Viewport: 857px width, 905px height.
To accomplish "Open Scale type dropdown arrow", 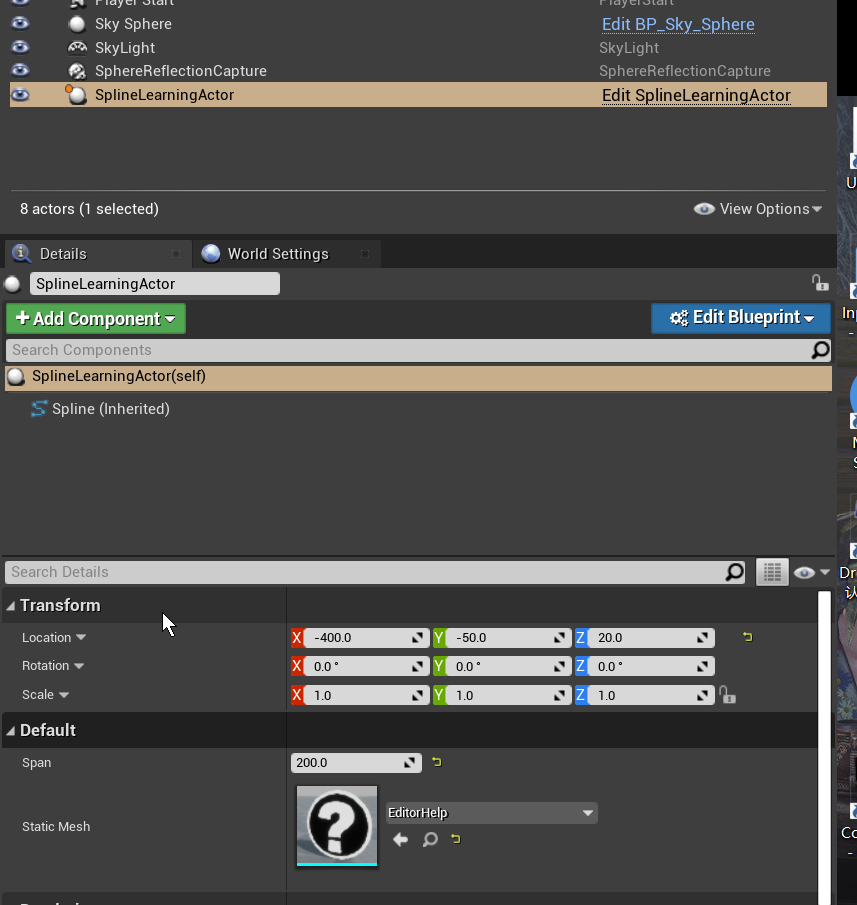I will pos(63,694).
